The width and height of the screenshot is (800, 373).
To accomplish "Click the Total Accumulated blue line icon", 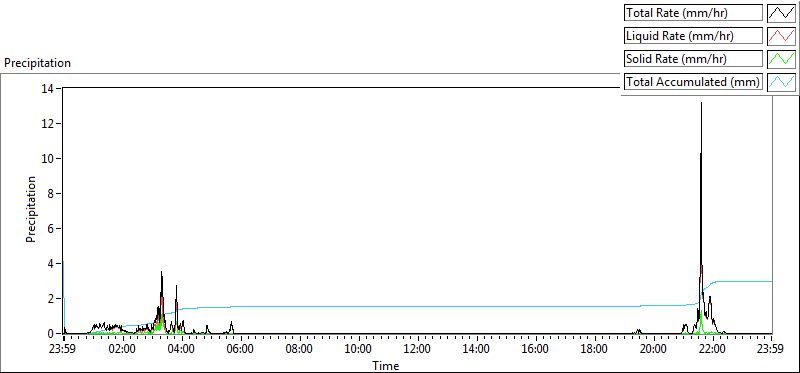I will (x=781, y=82).
